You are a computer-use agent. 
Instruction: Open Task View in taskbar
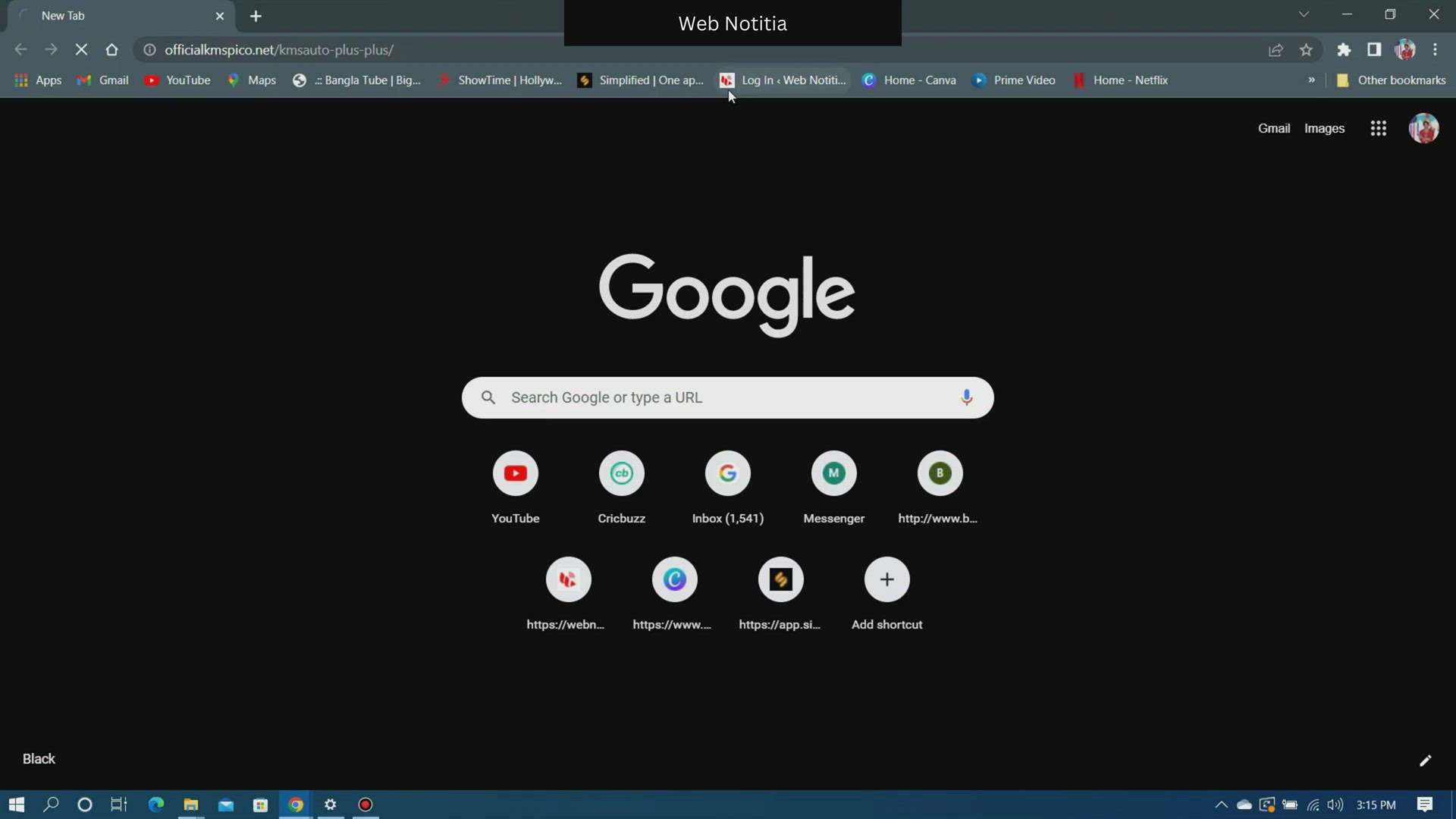point(119,805)
